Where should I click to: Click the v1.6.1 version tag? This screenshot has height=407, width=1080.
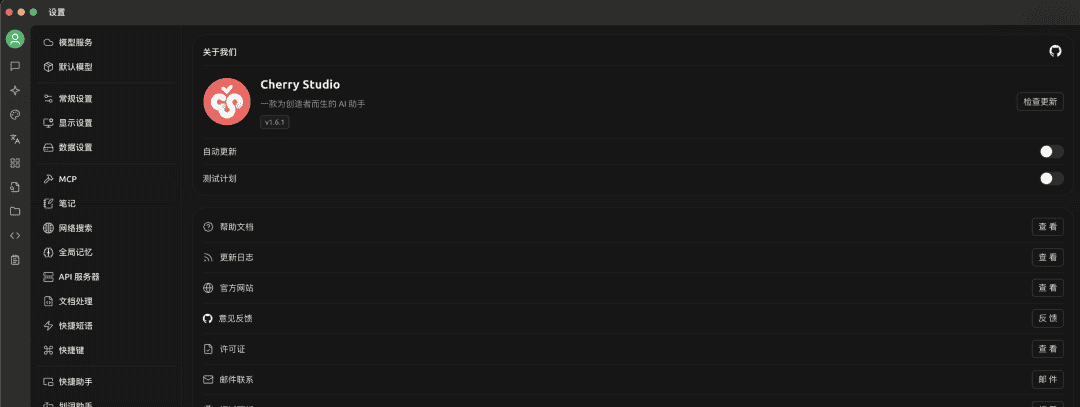[275, 122]
